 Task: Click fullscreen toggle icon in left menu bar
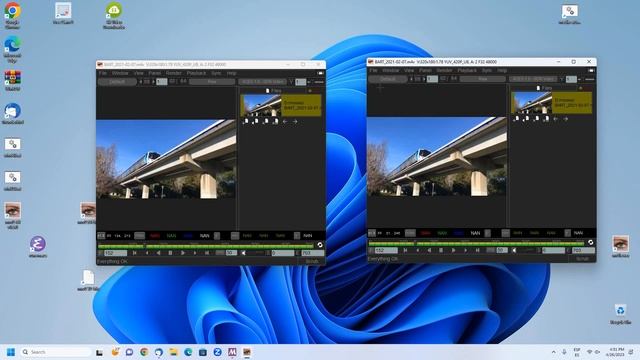point(320,73)
